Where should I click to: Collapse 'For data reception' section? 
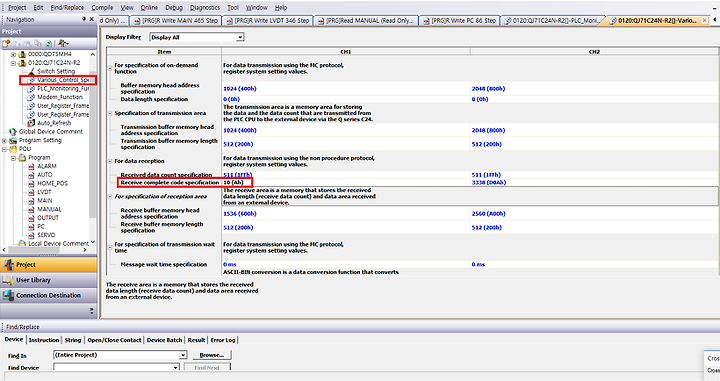click(x=110, y=161)
